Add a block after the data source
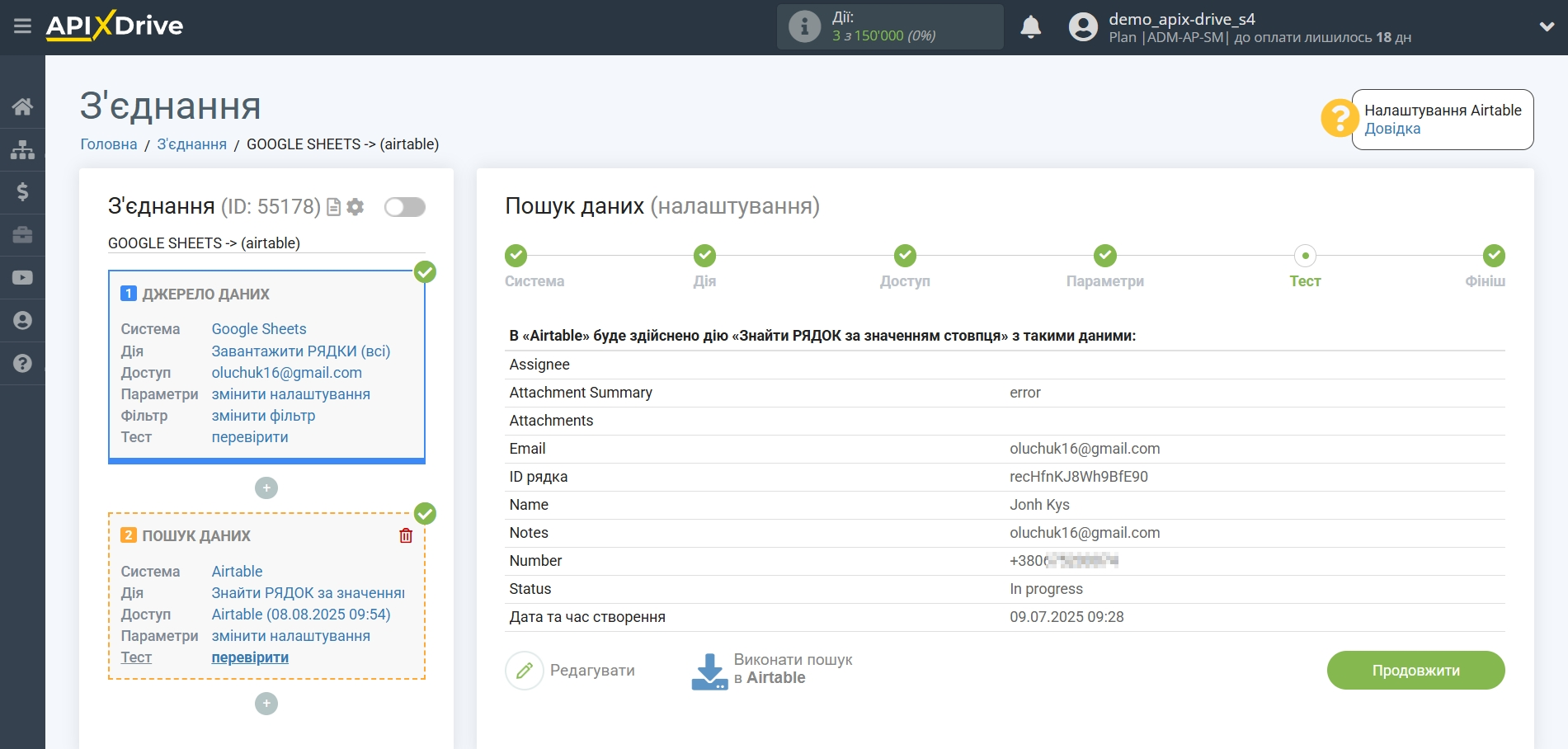This screenshot has width=1568, height=749. (266, 488)
